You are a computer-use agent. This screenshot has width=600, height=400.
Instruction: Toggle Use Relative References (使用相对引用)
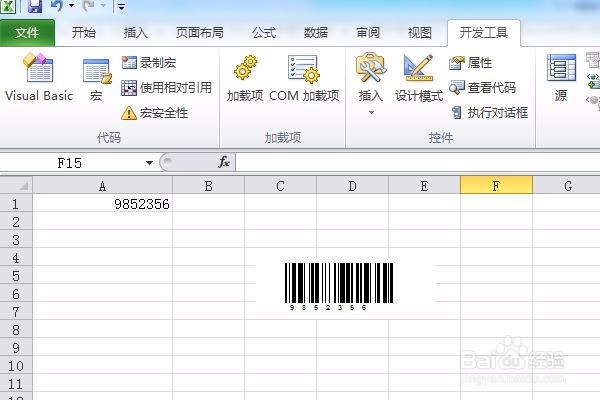pos(166,88)
